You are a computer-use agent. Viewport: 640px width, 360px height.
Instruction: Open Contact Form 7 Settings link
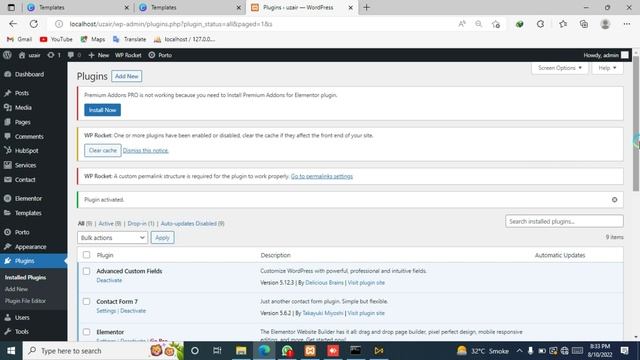tap(106, 311)
